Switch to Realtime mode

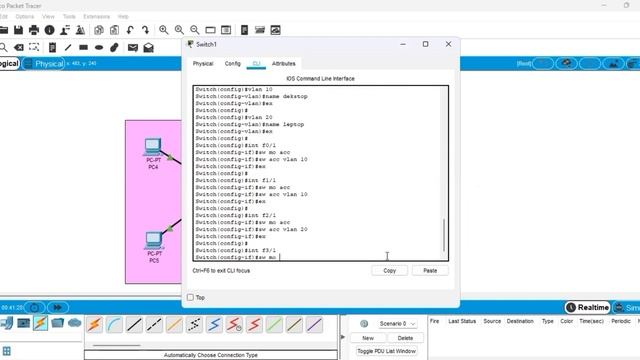(x=588, y=307)
